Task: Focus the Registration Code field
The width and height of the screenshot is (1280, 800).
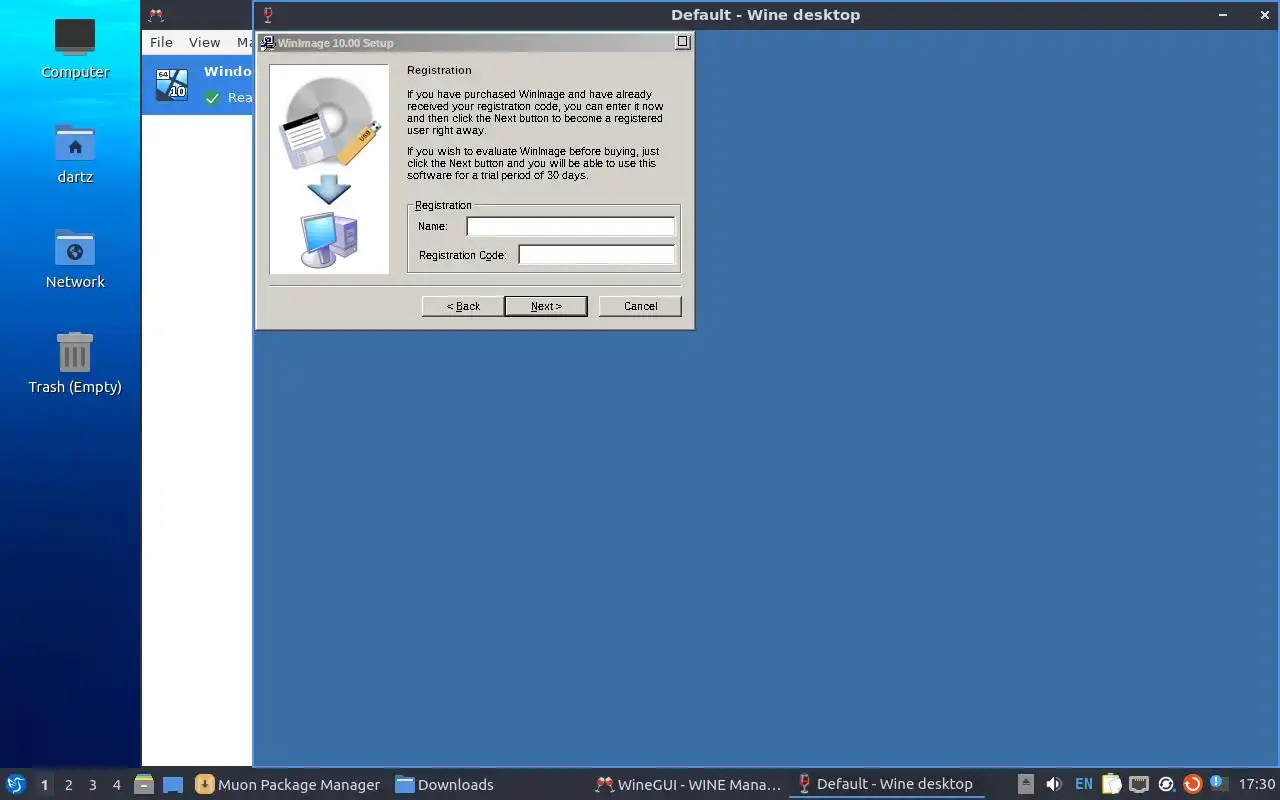Action: (x=596, y=254)
